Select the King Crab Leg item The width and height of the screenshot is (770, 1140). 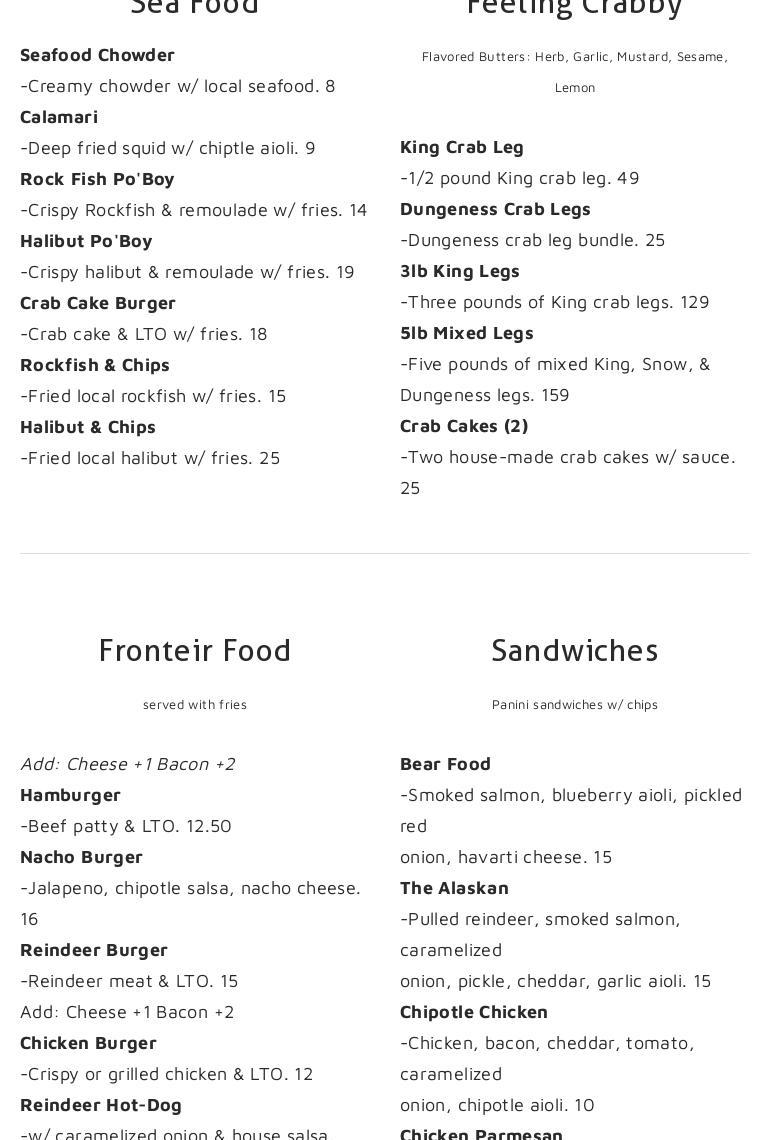click(462, 148)
